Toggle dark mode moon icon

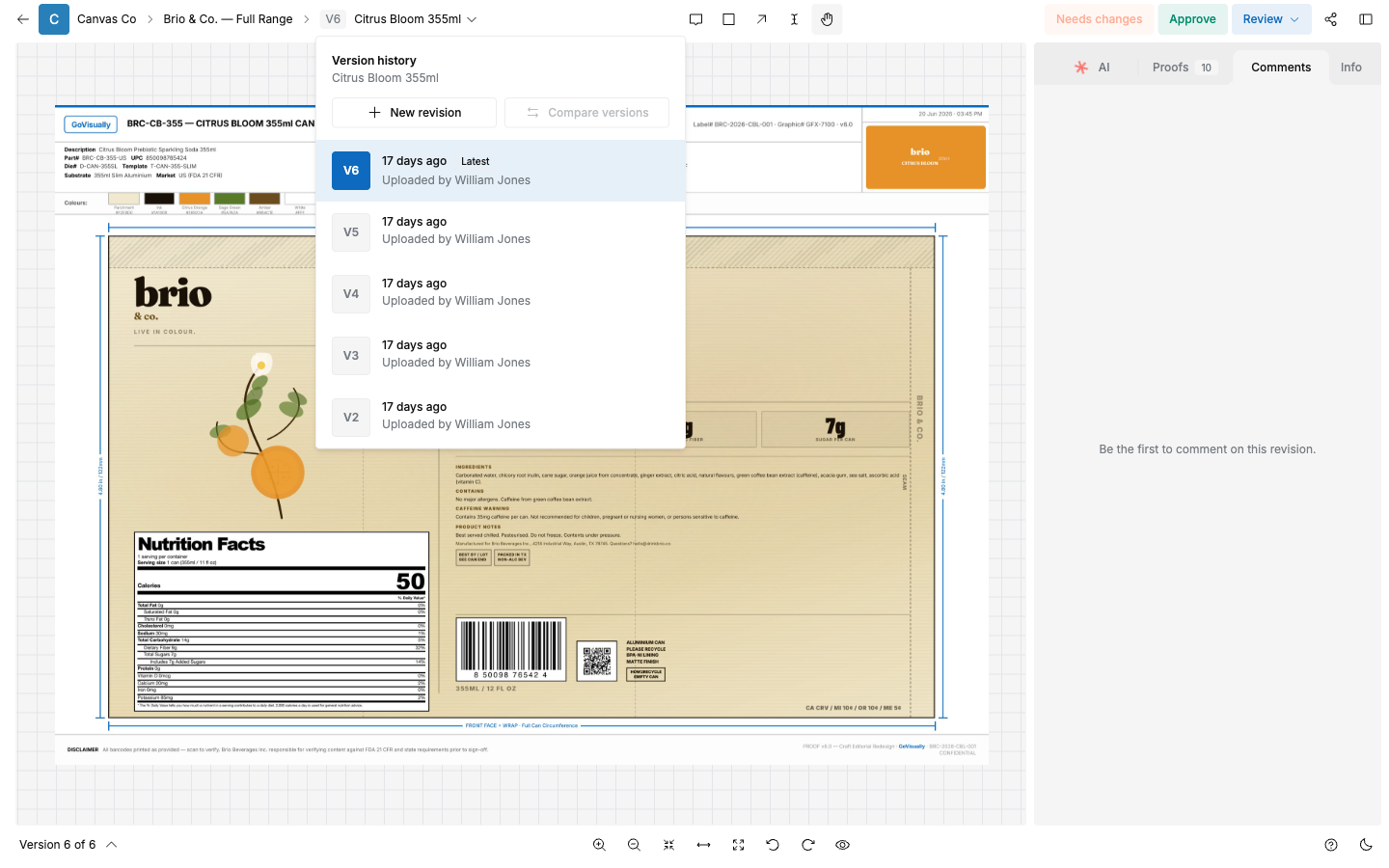[x=1366, y=845]
